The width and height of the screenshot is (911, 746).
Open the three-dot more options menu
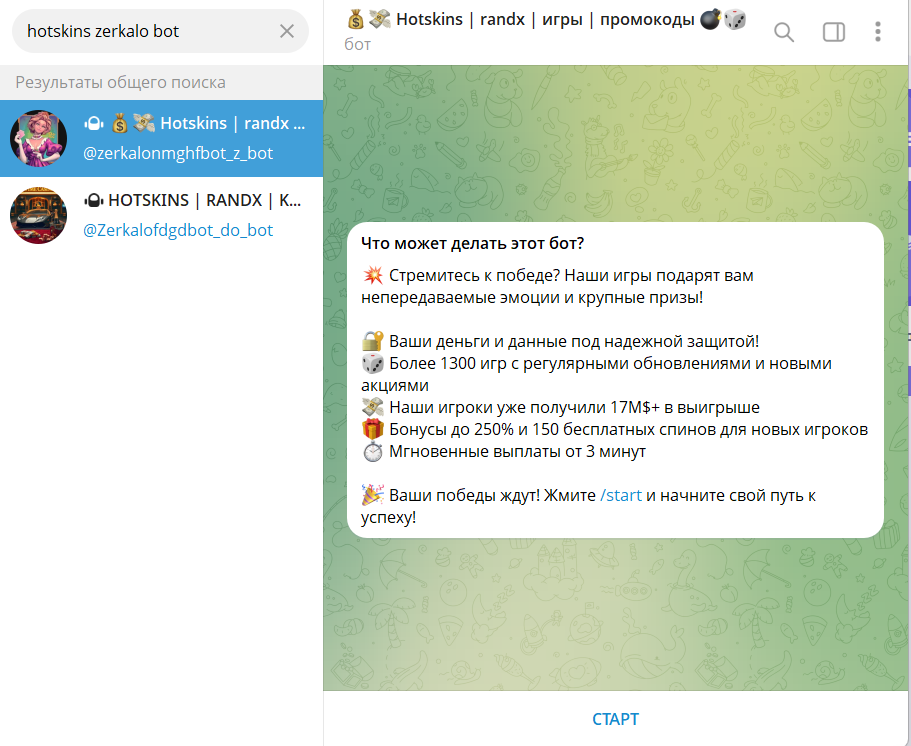point(878,32)
